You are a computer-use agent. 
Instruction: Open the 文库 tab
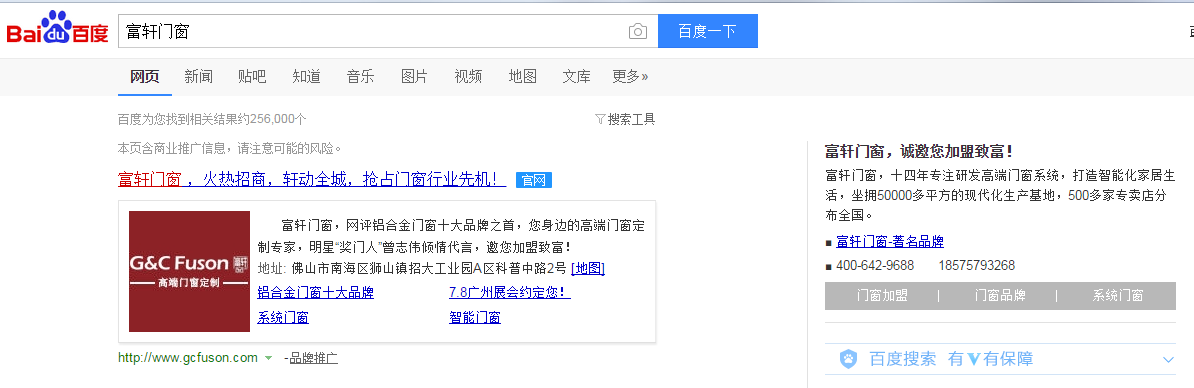coord(576,76)
